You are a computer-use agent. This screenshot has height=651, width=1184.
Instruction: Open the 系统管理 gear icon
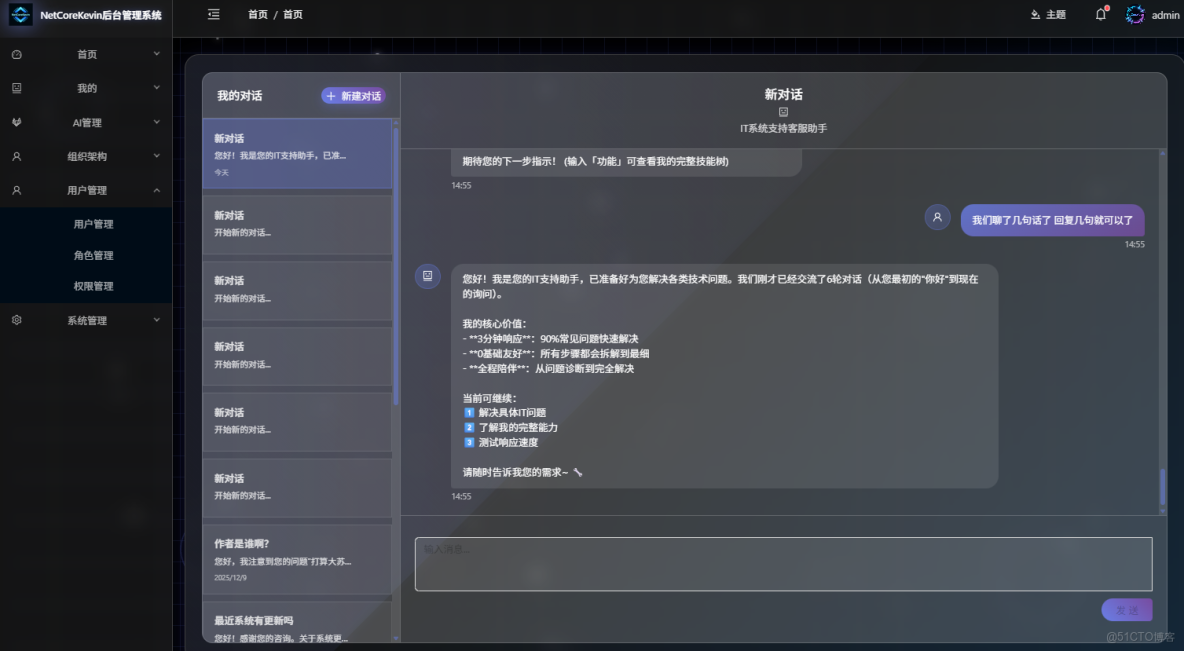coord(15,320)
